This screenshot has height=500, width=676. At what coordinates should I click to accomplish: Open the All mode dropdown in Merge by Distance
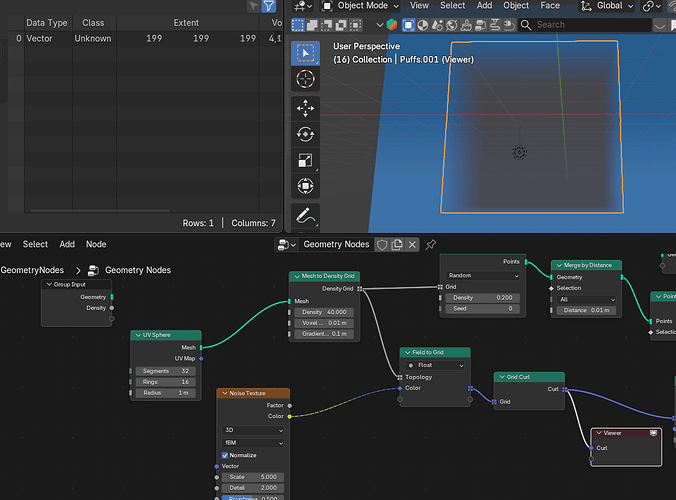click(x=586, y=299)
